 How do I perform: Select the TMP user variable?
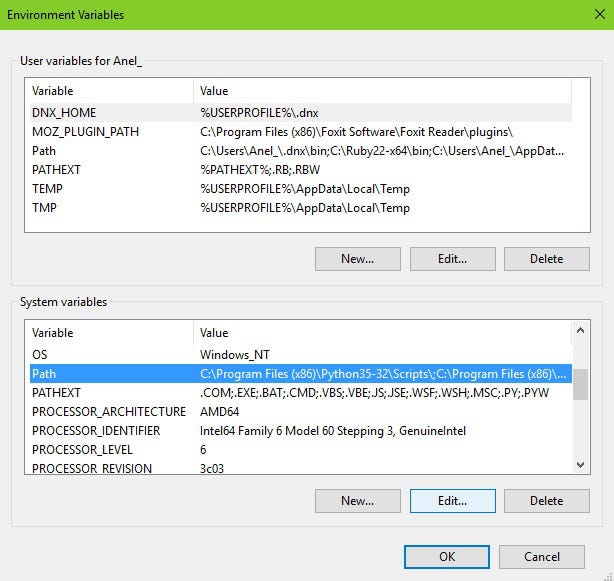[301, 208]
